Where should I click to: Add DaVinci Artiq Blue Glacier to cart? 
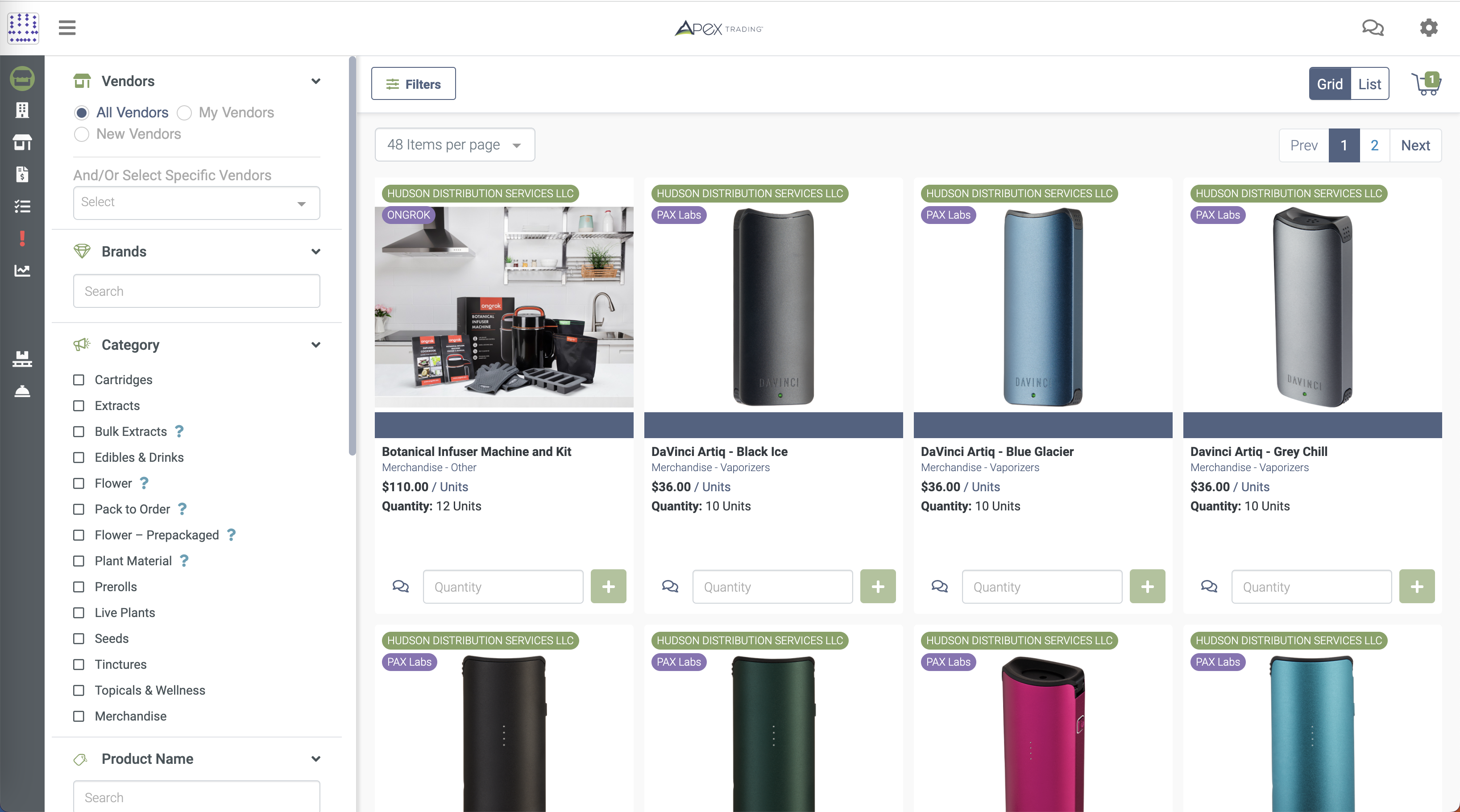(x=1147, y=586)
